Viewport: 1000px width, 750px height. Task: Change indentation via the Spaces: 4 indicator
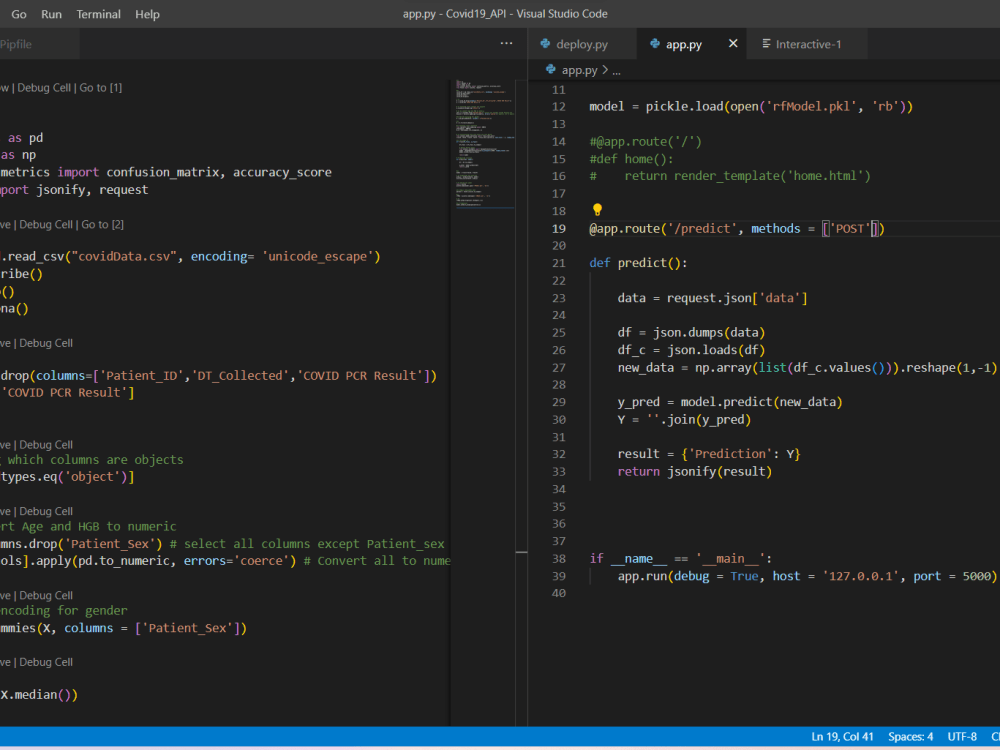coord(910,736)
